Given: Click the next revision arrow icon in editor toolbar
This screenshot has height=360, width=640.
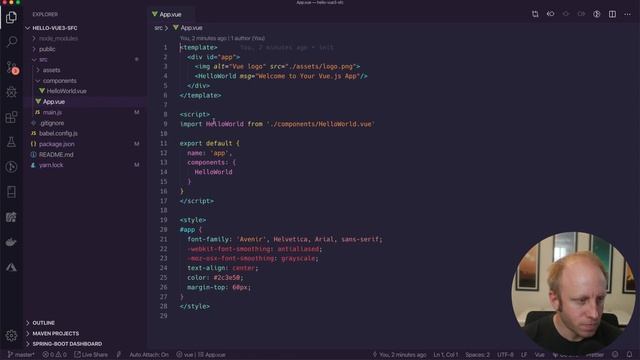Looking at the screenshot, I should coord(581,14).
